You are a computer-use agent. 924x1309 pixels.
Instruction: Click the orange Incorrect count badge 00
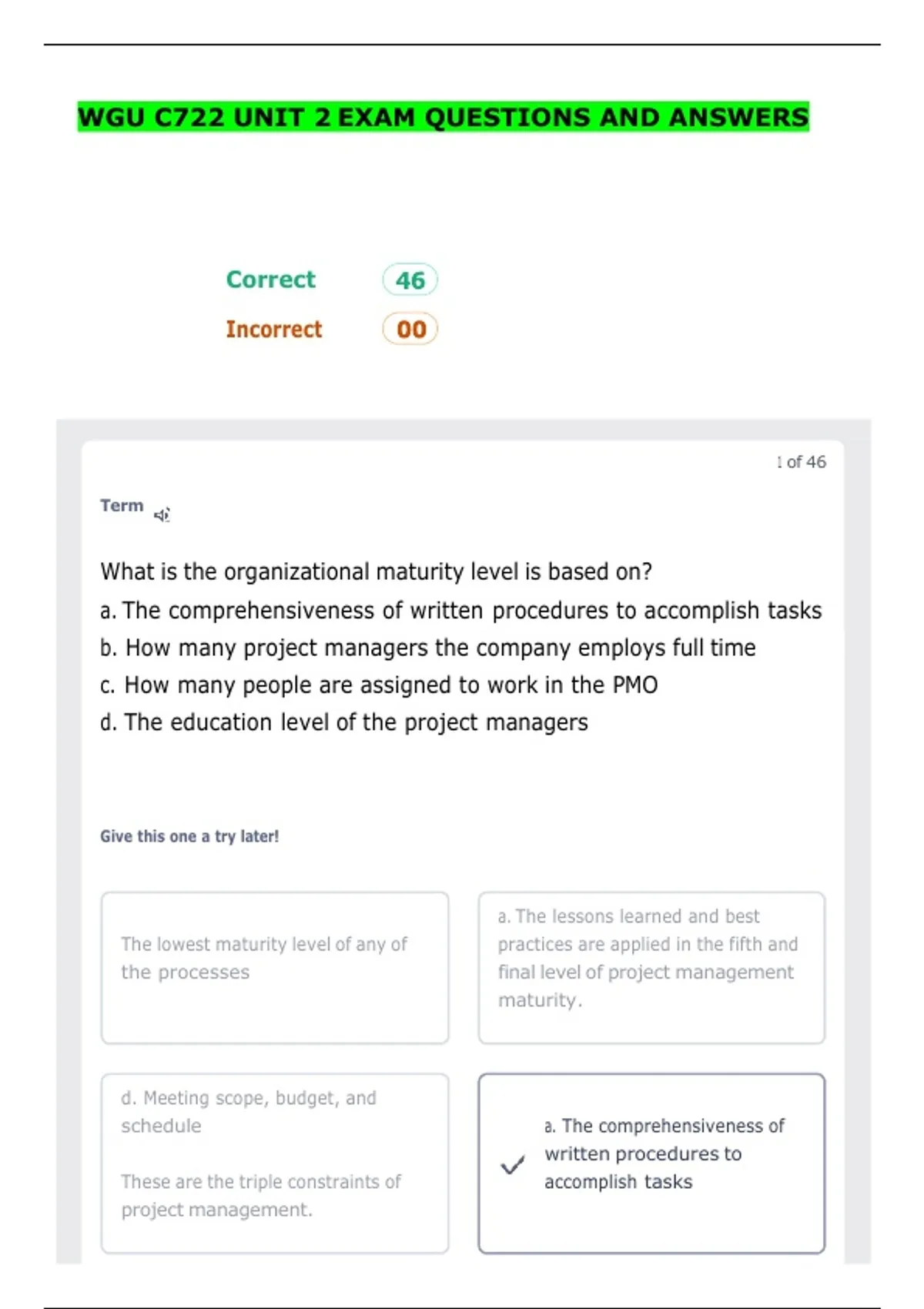410,330
